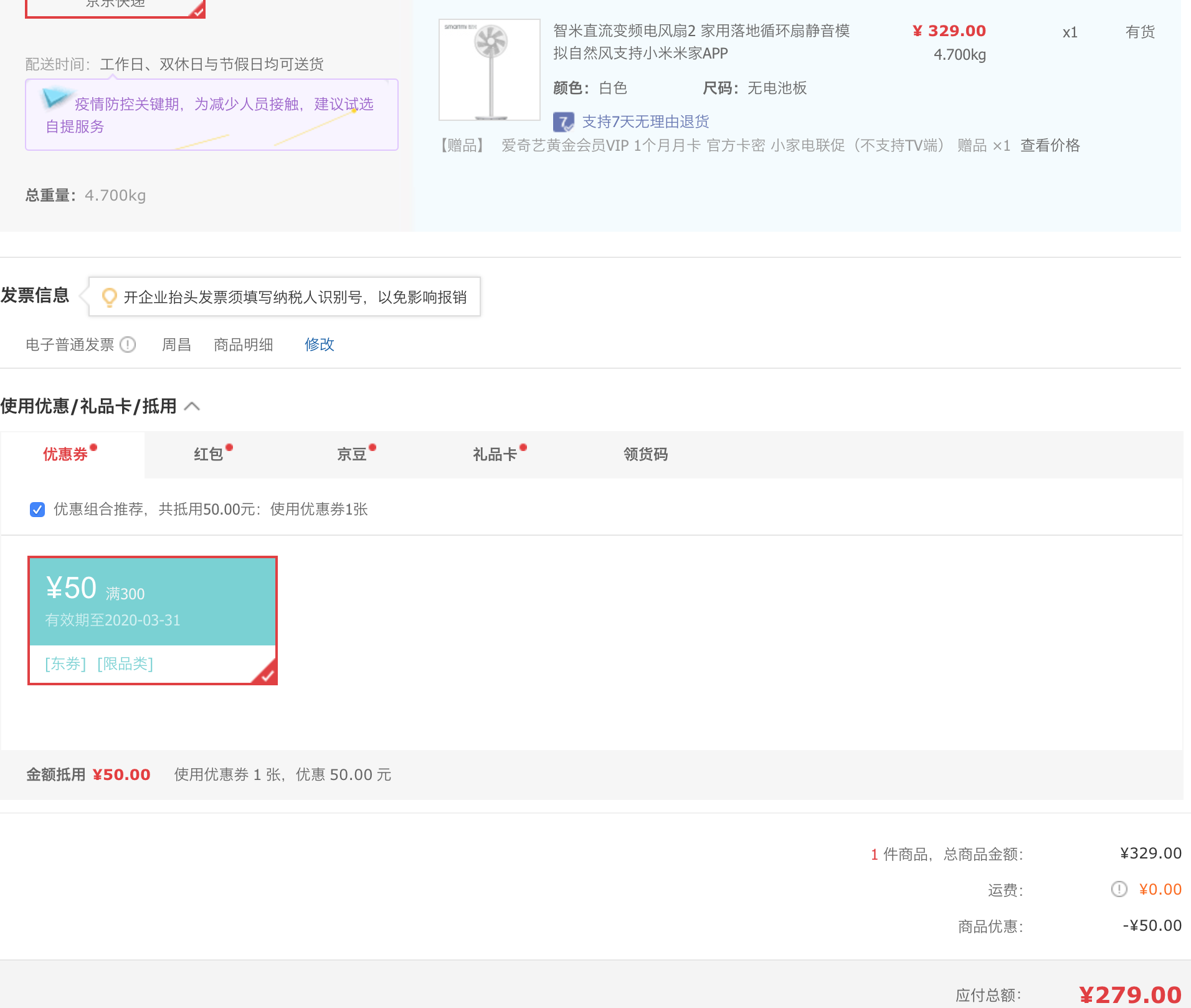Click 修改 to edit invoice info

(x=320, y=345)
